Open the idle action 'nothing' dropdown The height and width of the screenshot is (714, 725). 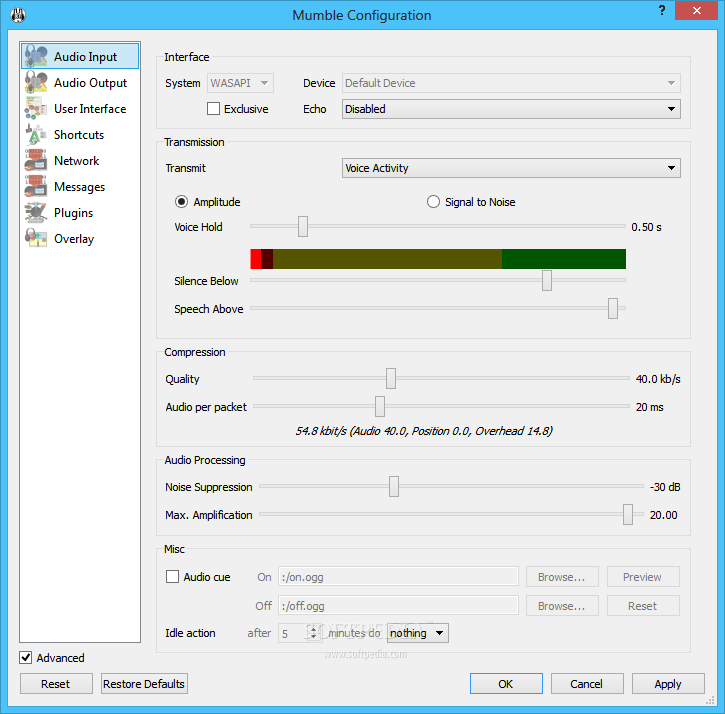coord(418,633)
